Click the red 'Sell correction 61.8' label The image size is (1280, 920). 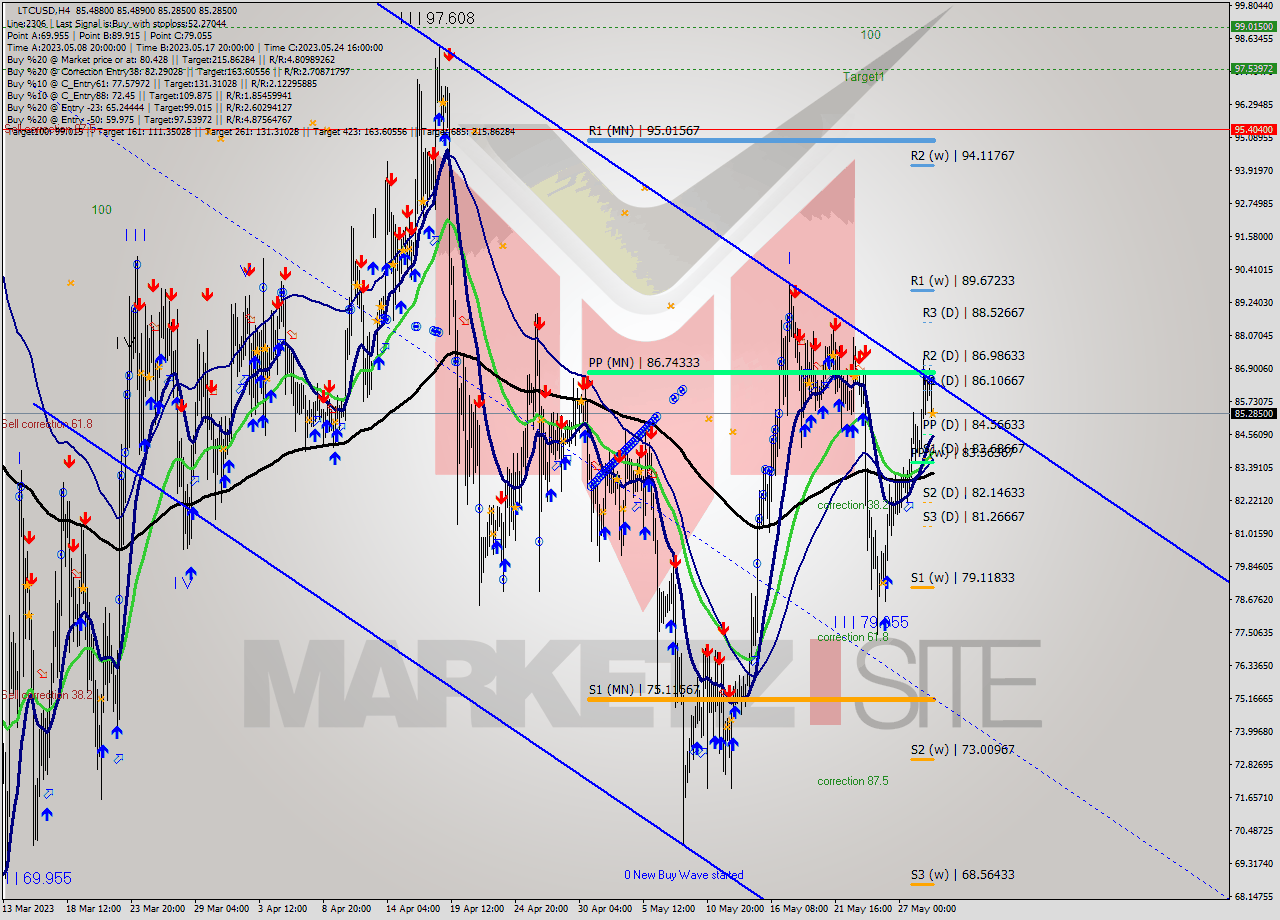(47, 424)
